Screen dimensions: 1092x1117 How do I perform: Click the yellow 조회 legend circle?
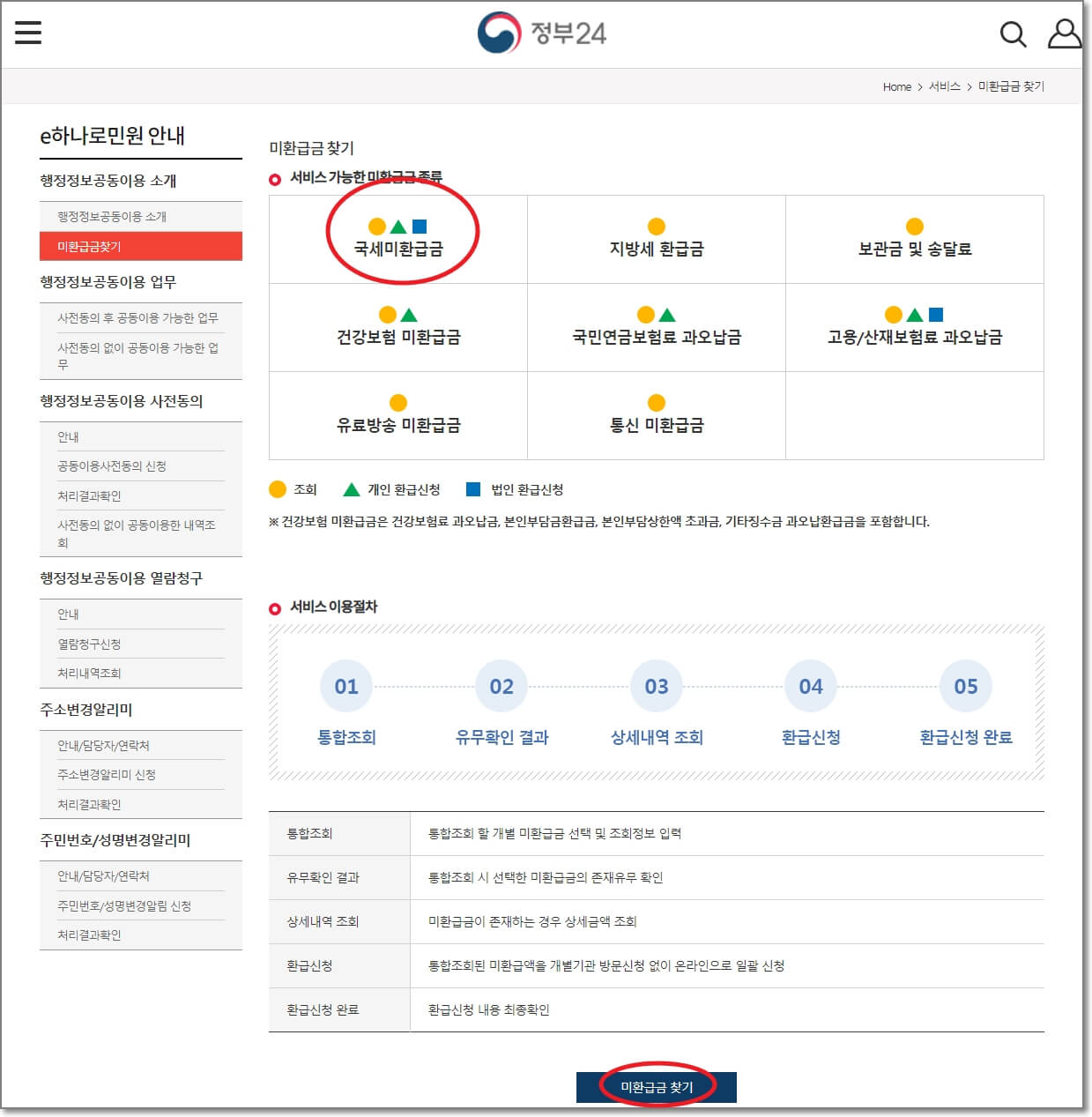pos(278,489)
